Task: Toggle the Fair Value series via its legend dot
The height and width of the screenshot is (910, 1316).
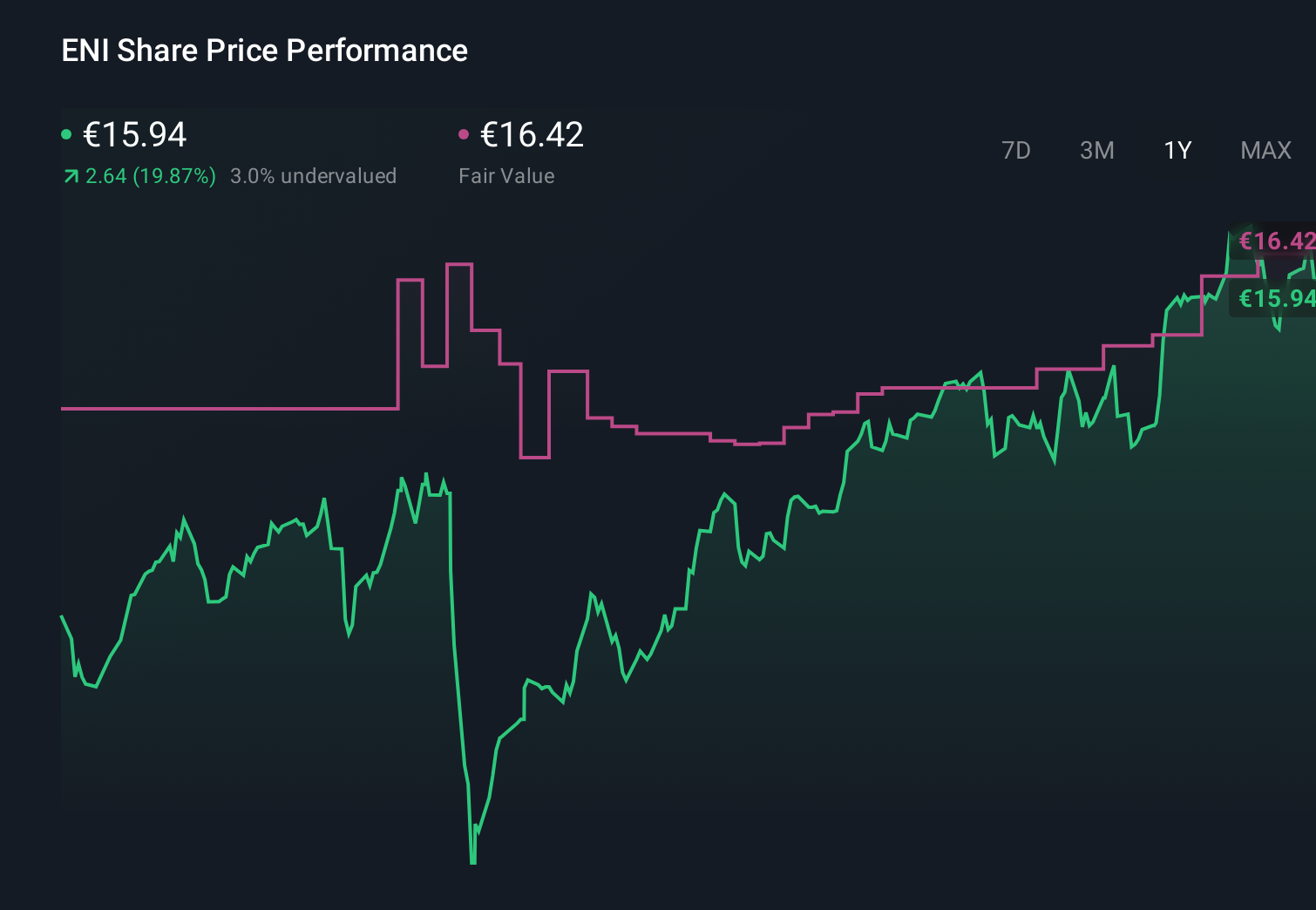Action: click(464, 133)
